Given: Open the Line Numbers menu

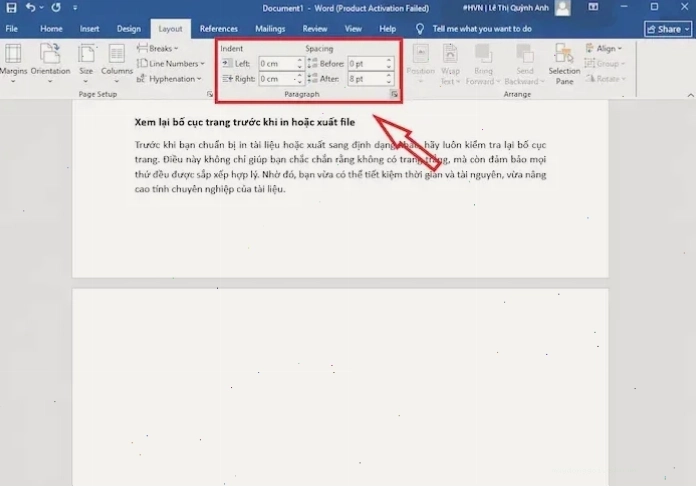Looking at the screenshot, I should [x=170, y=63].
